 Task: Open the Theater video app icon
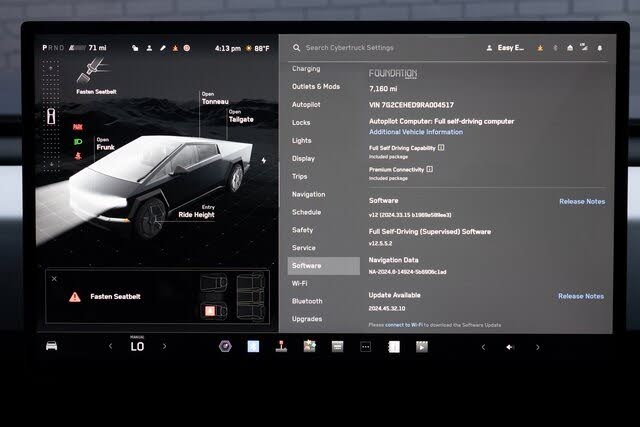click(x=422, y=347)
